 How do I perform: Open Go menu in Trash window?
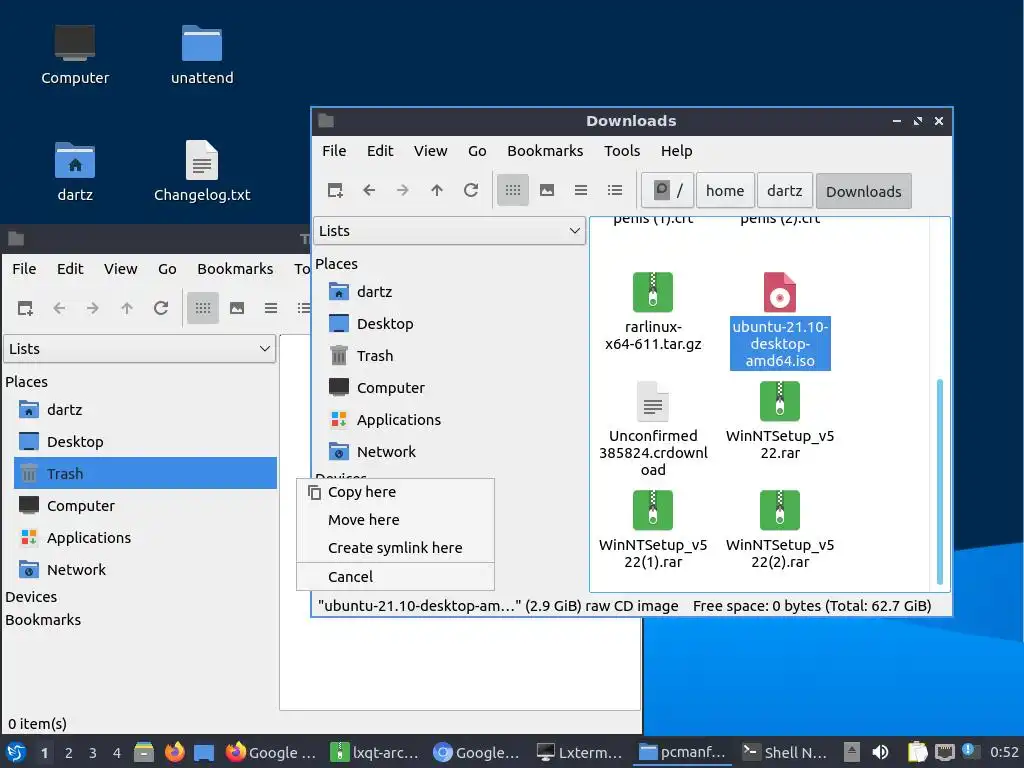coord(167,269)
